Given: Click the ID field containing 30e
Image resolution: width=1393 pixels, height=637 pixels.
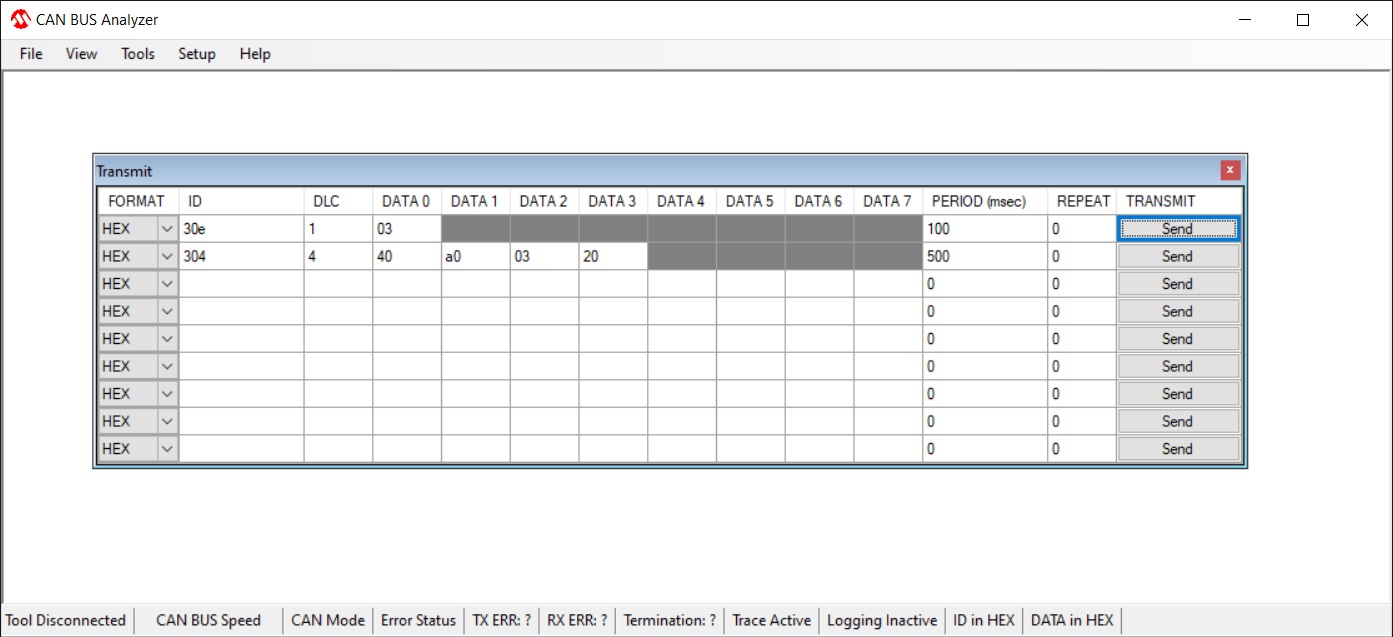Looking at the screenshot, I should pyautogui.click(x=241, y=229).
